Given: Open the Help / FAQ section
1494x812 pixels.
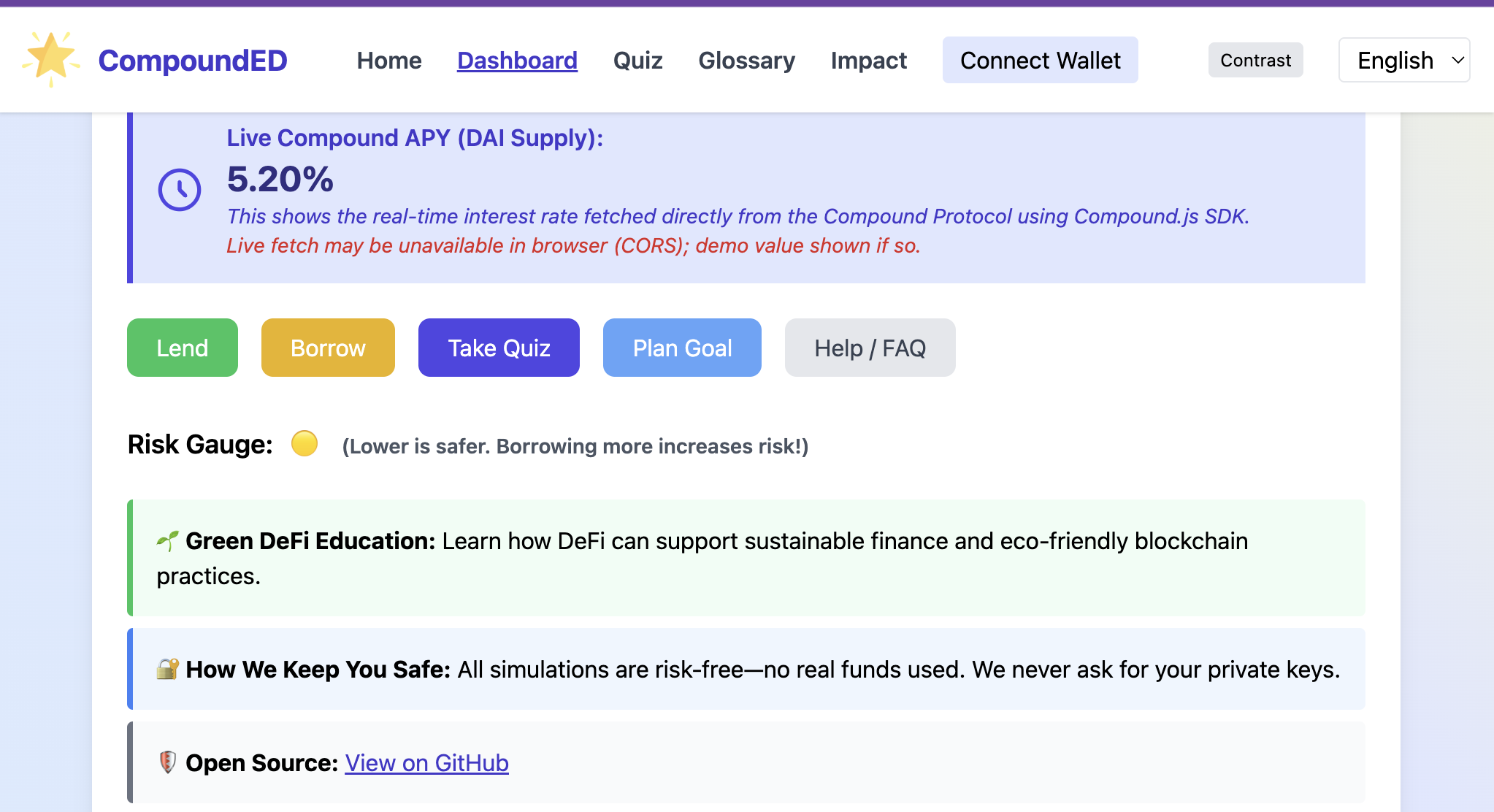Looking at the screenshot, I should (870, 348).
